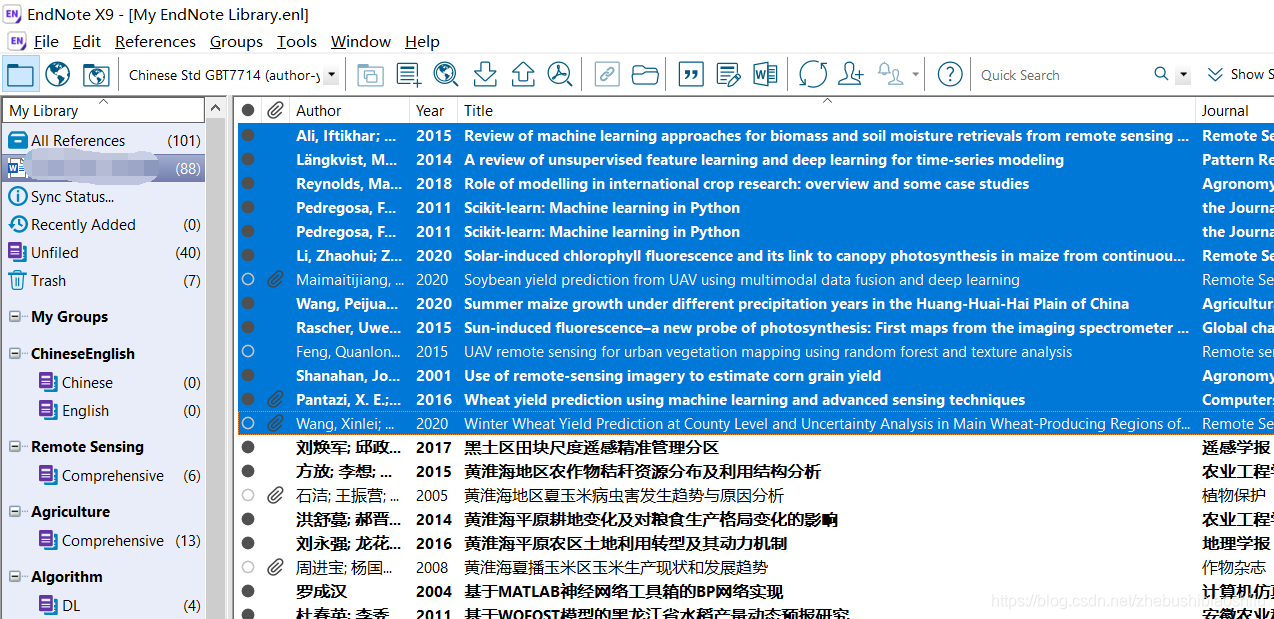Click the Sync Library circular arrows icon
Screen dimensions: 1274x619
pyautogui.click(x=813, y=74)
